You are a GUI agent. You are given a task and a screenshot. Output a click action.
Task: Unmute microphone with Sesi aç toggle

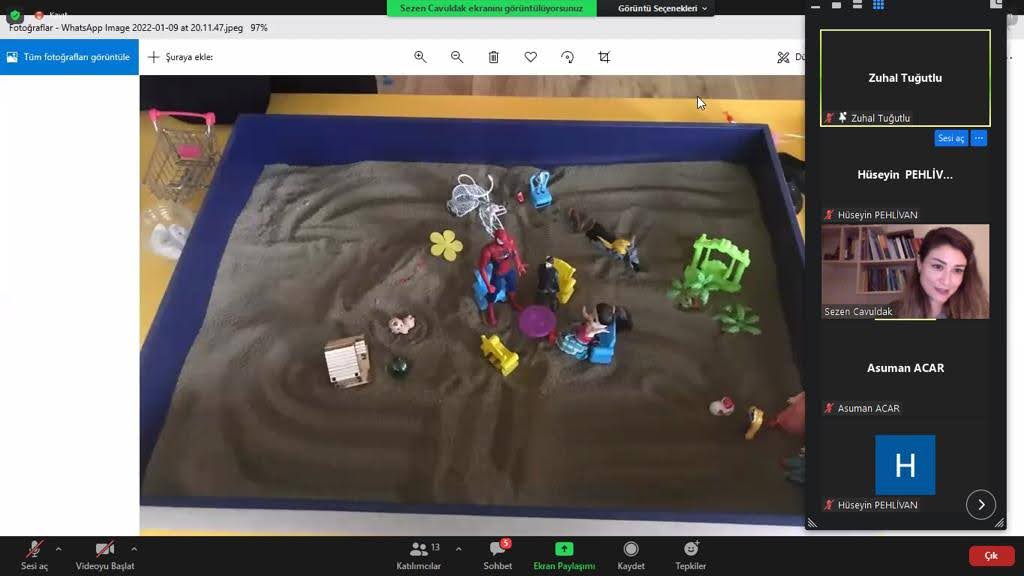34,555
